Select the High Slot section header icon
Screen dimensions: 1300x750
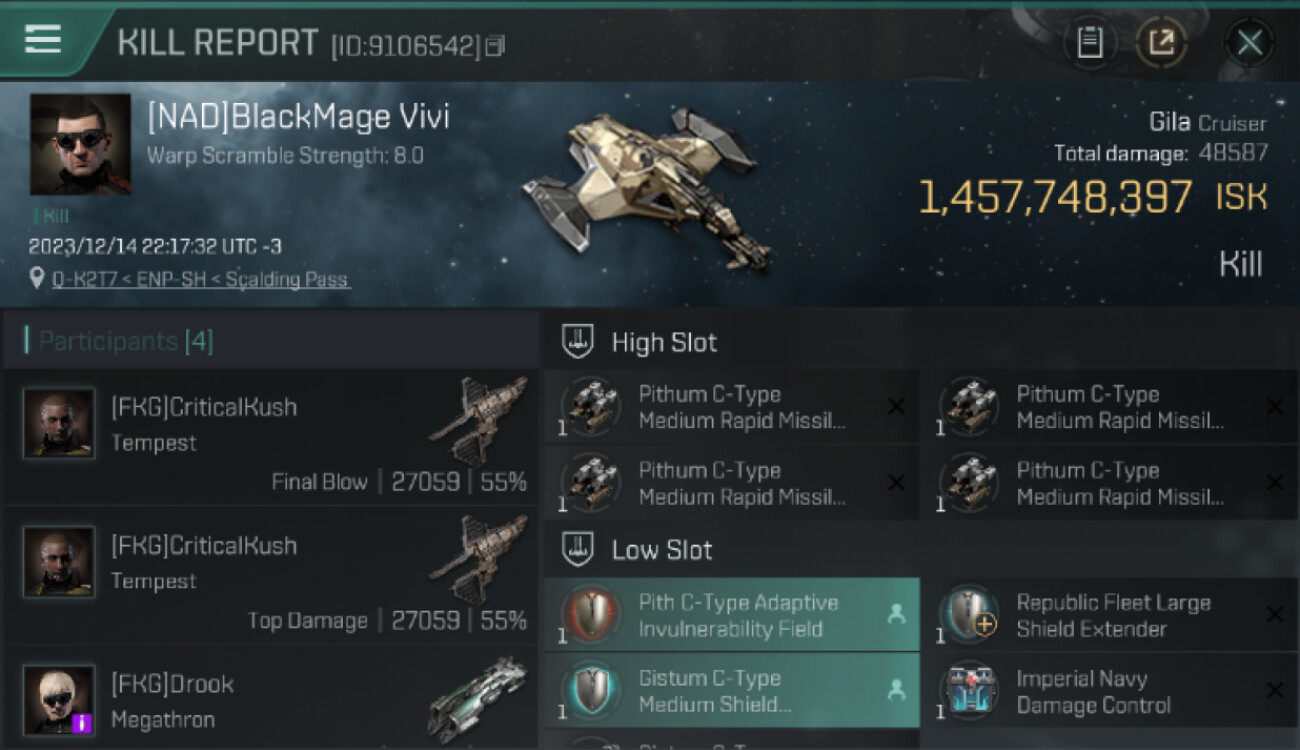coord(578,342)
